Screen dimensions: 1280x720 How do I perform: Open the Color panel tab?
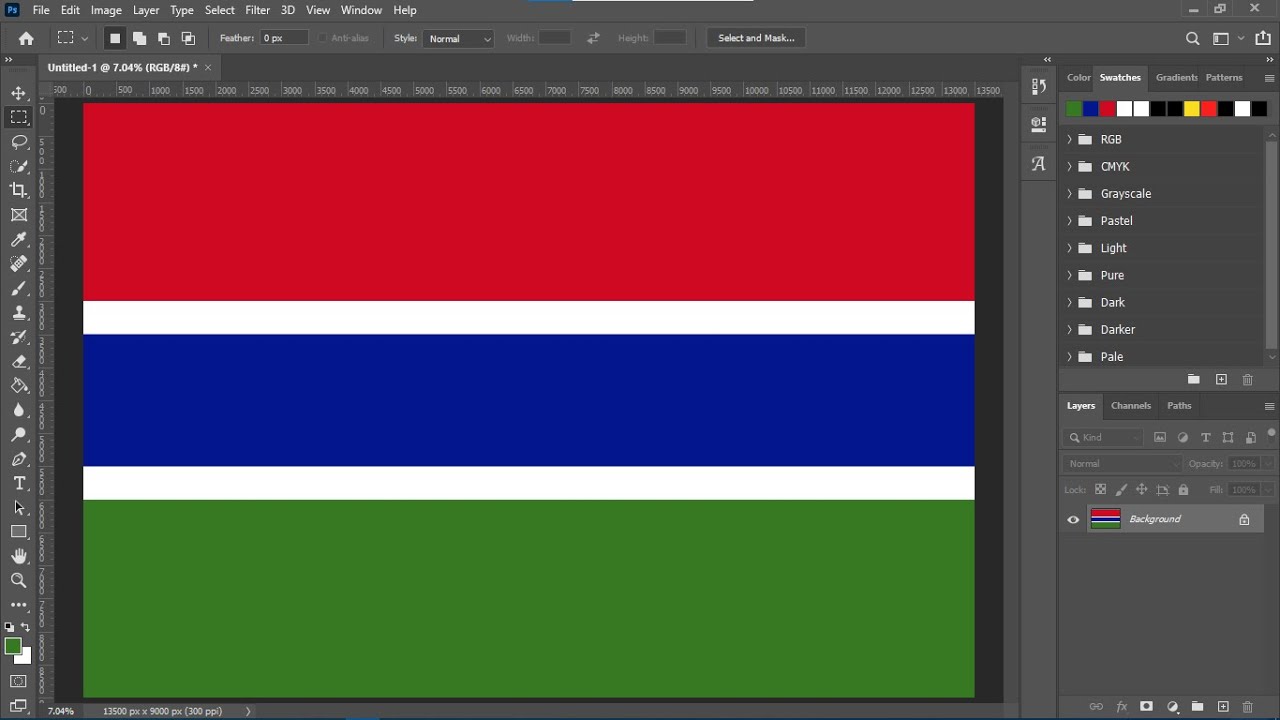[x=1079, y=77]
